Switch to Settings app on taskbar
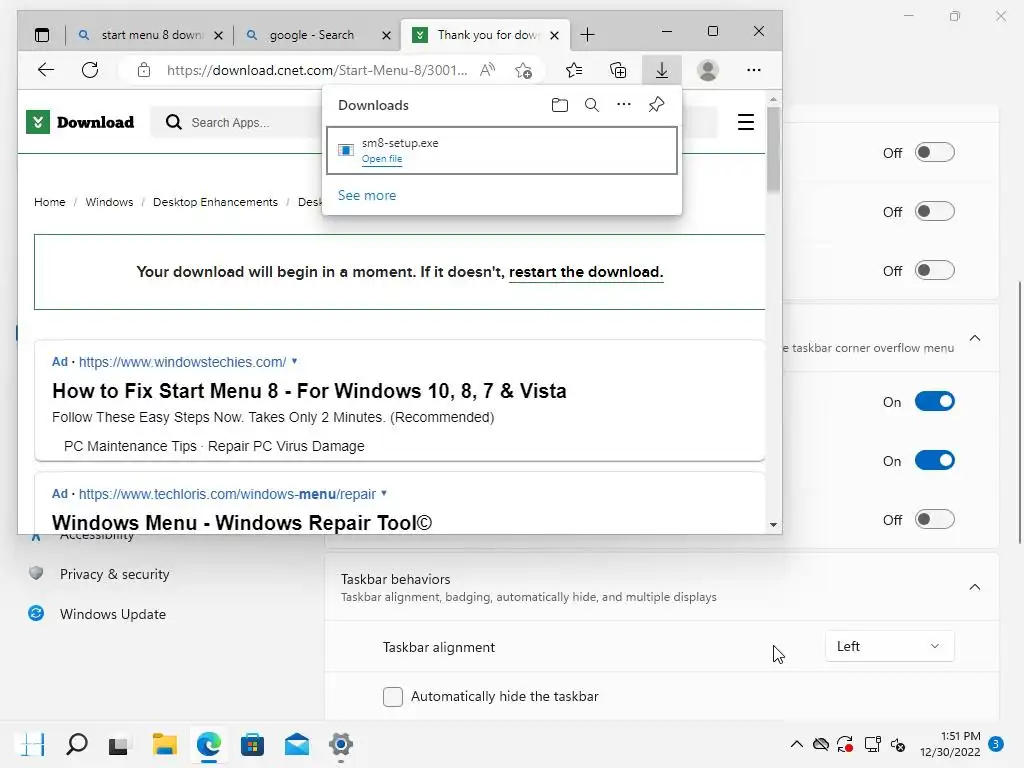The height and width of the screenshot is (768, 1024). coord(340,744)
